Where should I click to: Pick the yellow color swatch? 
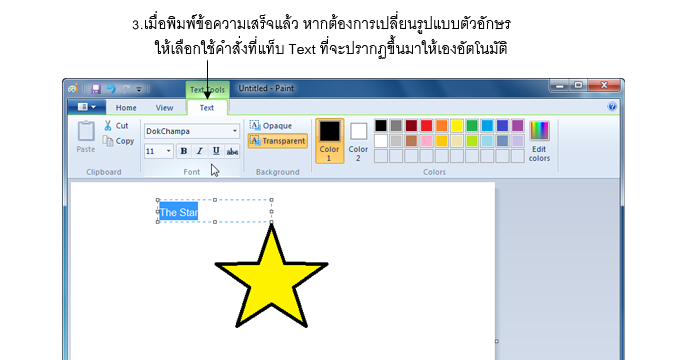click(457, 126)
